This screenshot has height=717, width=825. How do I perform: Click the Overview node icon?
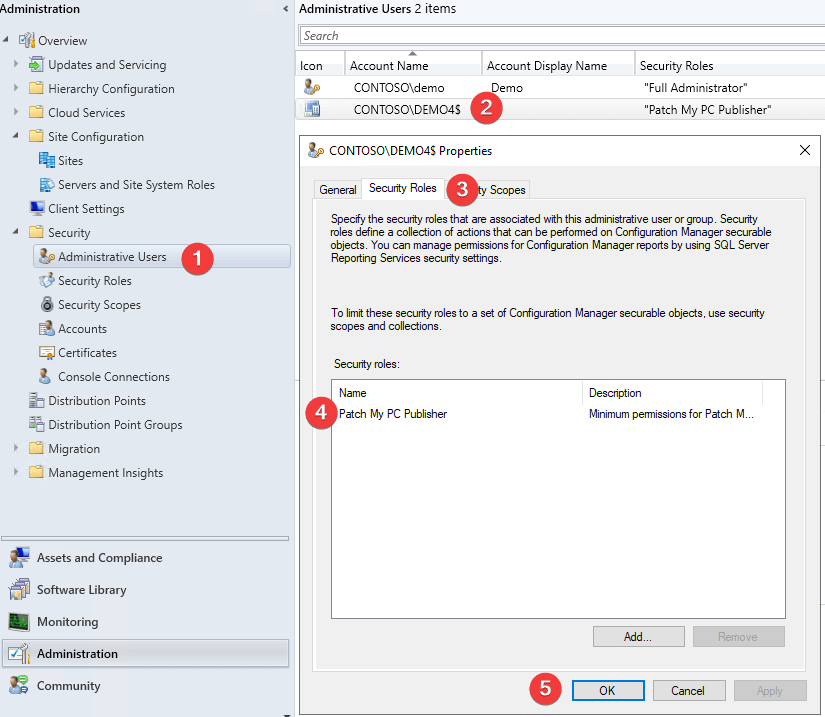click(x=27, y=40)
